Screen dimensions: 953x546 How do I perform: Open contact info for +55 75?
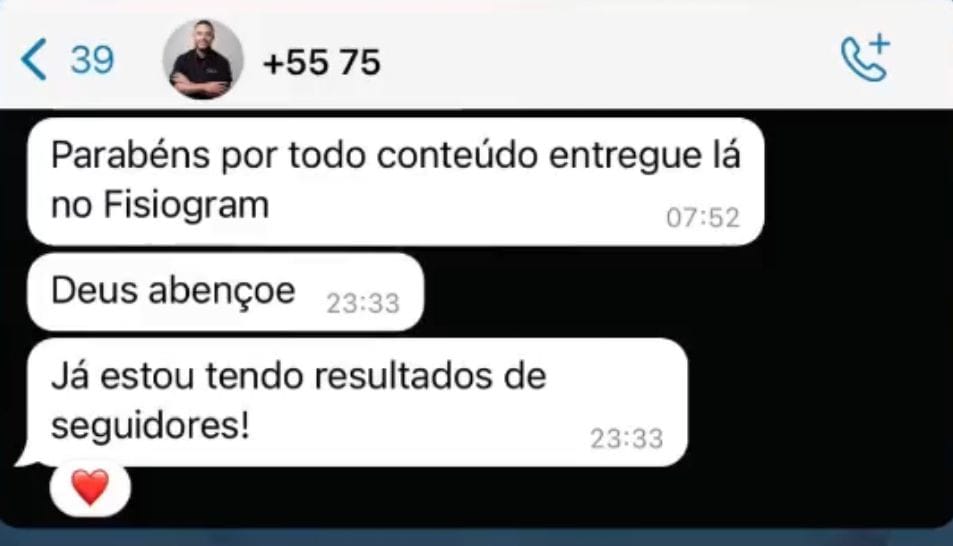point(322,62)
